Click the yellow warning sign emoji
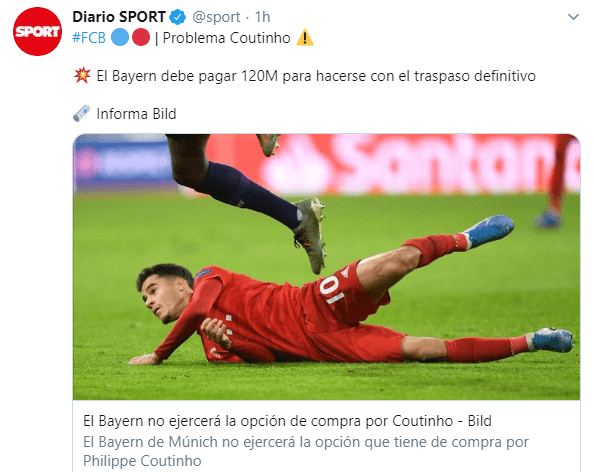The image size is (594, 472). click(x=305, y=38)
